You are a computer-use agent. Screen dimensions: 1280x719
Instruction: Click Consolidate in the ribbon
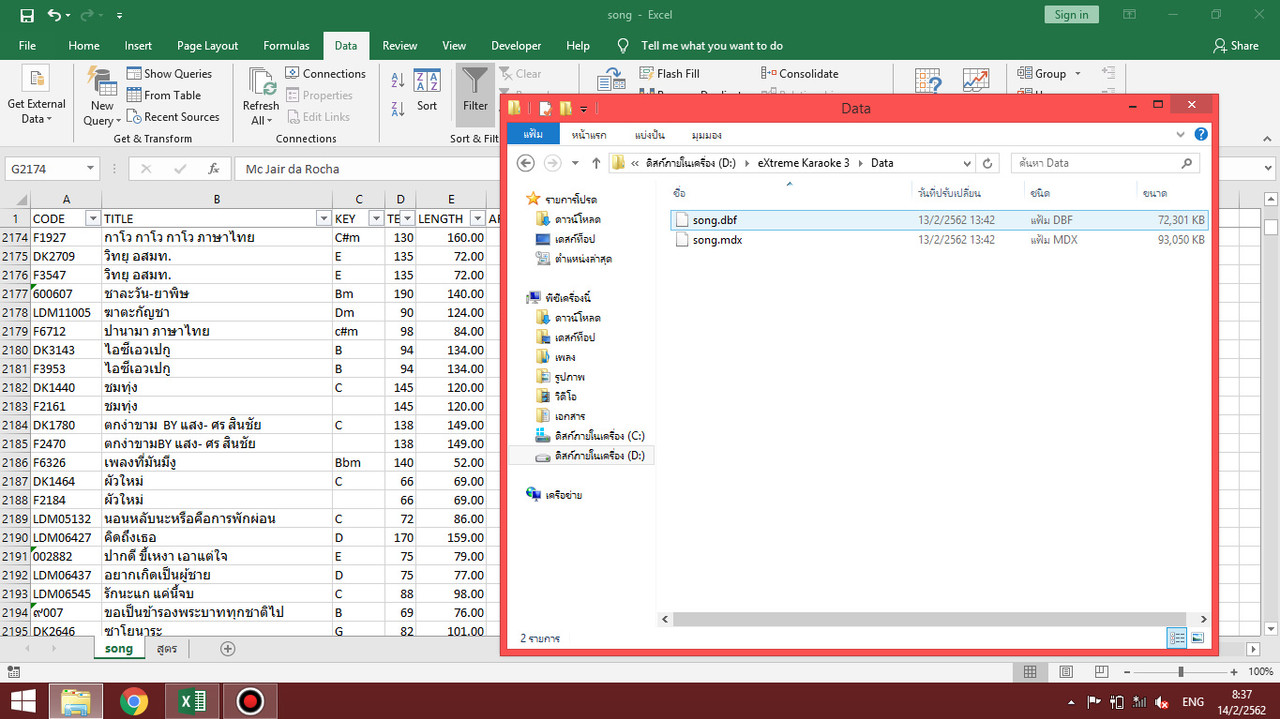click(x=800, y=73)
